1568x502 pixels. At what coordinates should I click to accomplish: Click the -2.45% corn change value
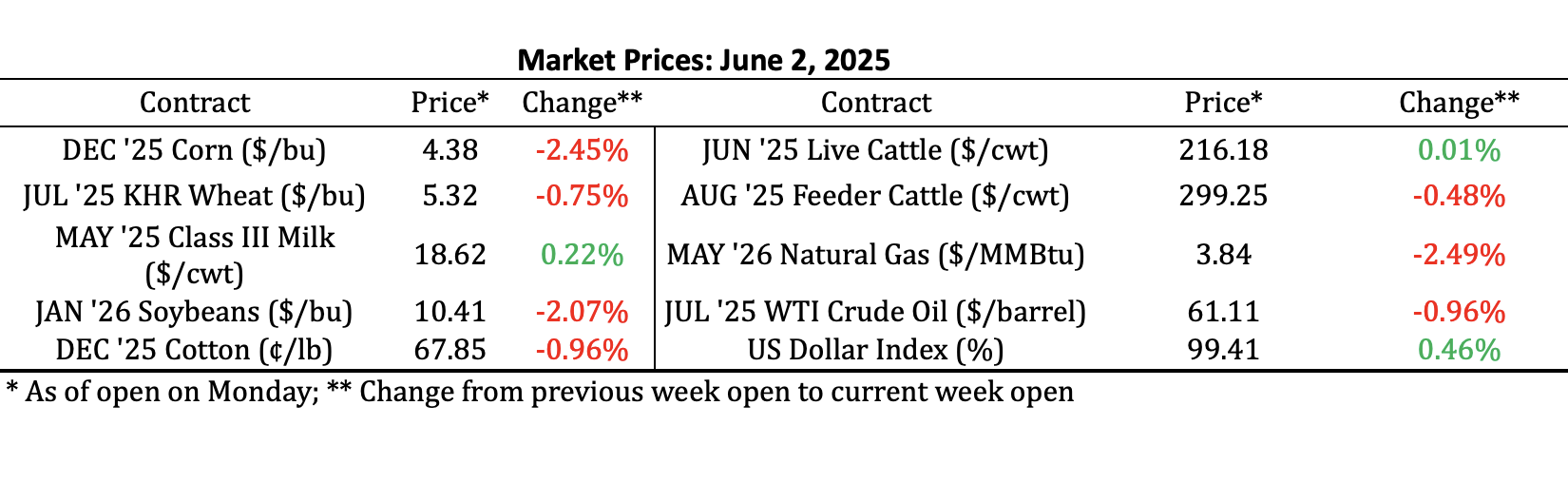[582, 150]
